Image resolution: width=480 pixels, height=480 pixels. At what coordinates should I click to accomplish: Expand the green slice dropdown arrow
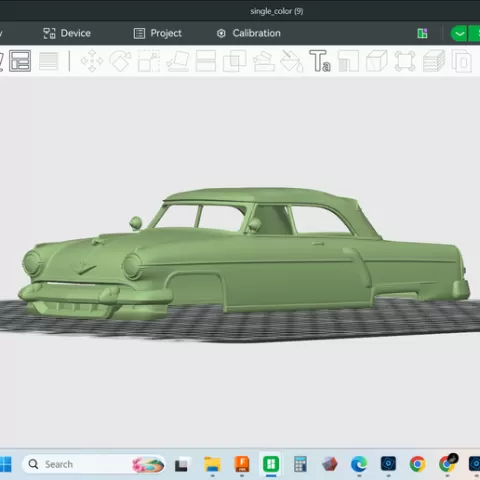(459, 33)
